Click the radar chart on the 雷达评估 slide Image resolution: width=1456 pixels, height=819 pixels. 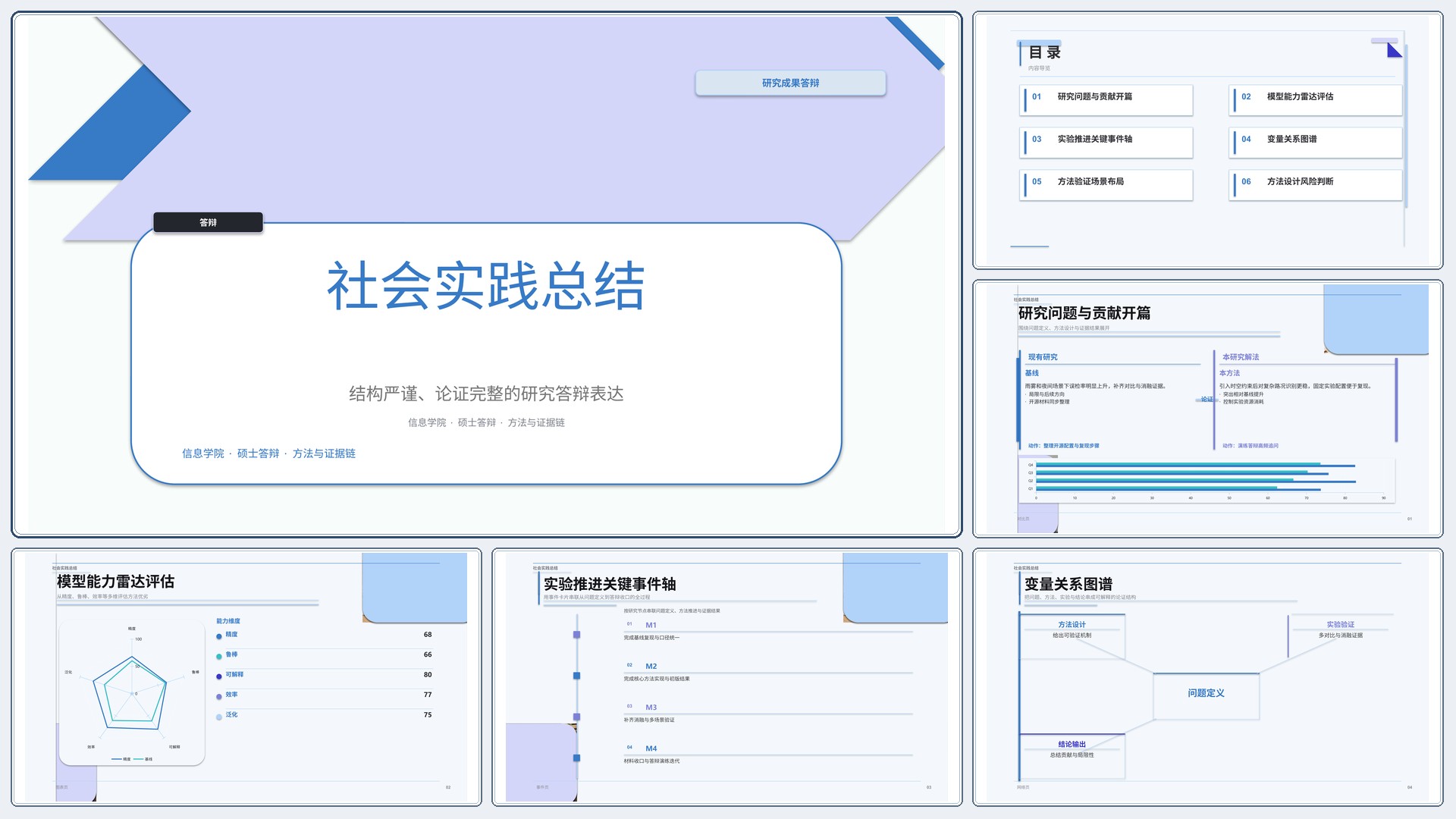(132, 692)
